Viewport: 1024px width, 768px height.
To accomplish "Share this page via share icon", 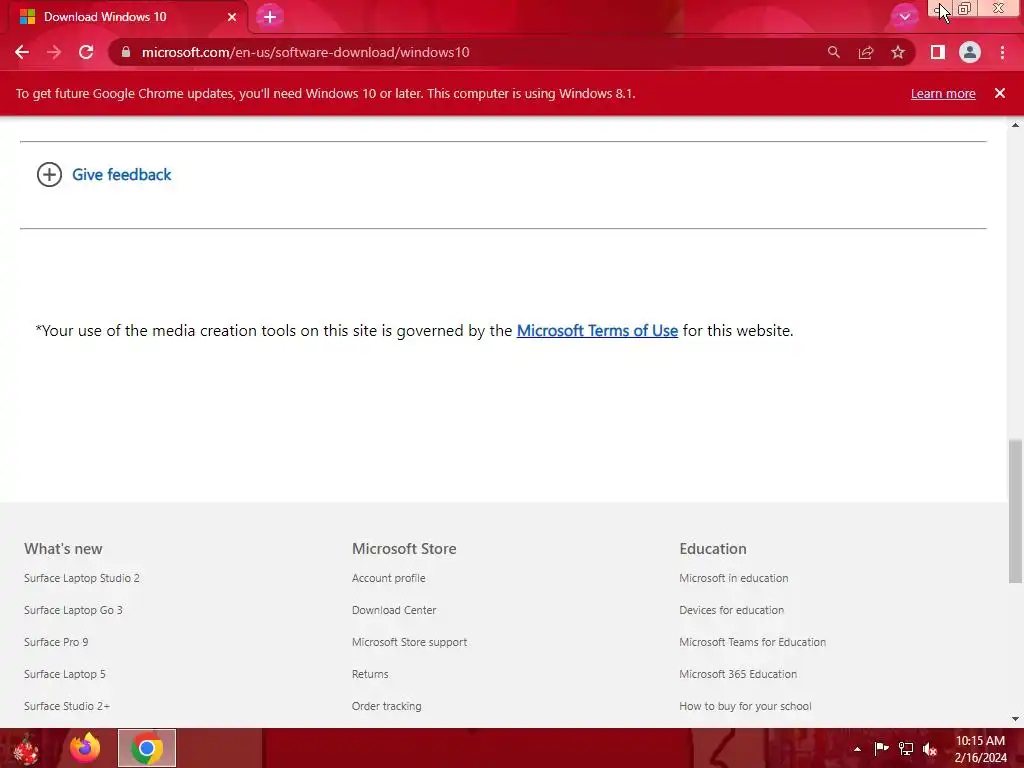I will pyautogui.click(x=866, y=52).
